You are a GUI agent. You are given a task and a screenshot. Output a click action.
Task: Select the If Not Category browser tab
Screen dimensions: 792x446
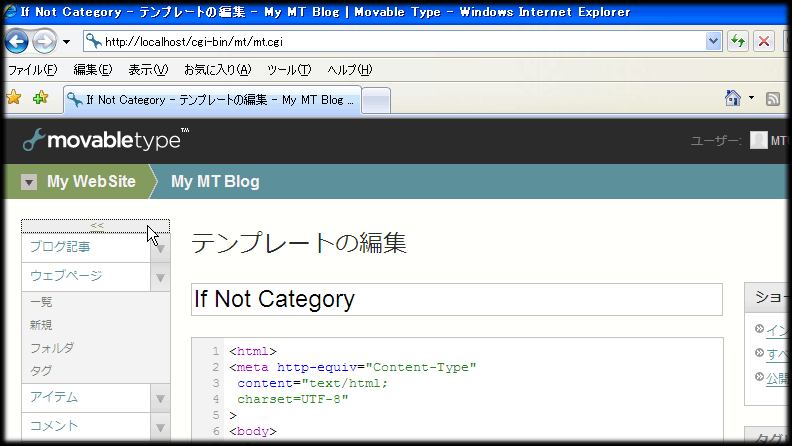coord(210,100)
